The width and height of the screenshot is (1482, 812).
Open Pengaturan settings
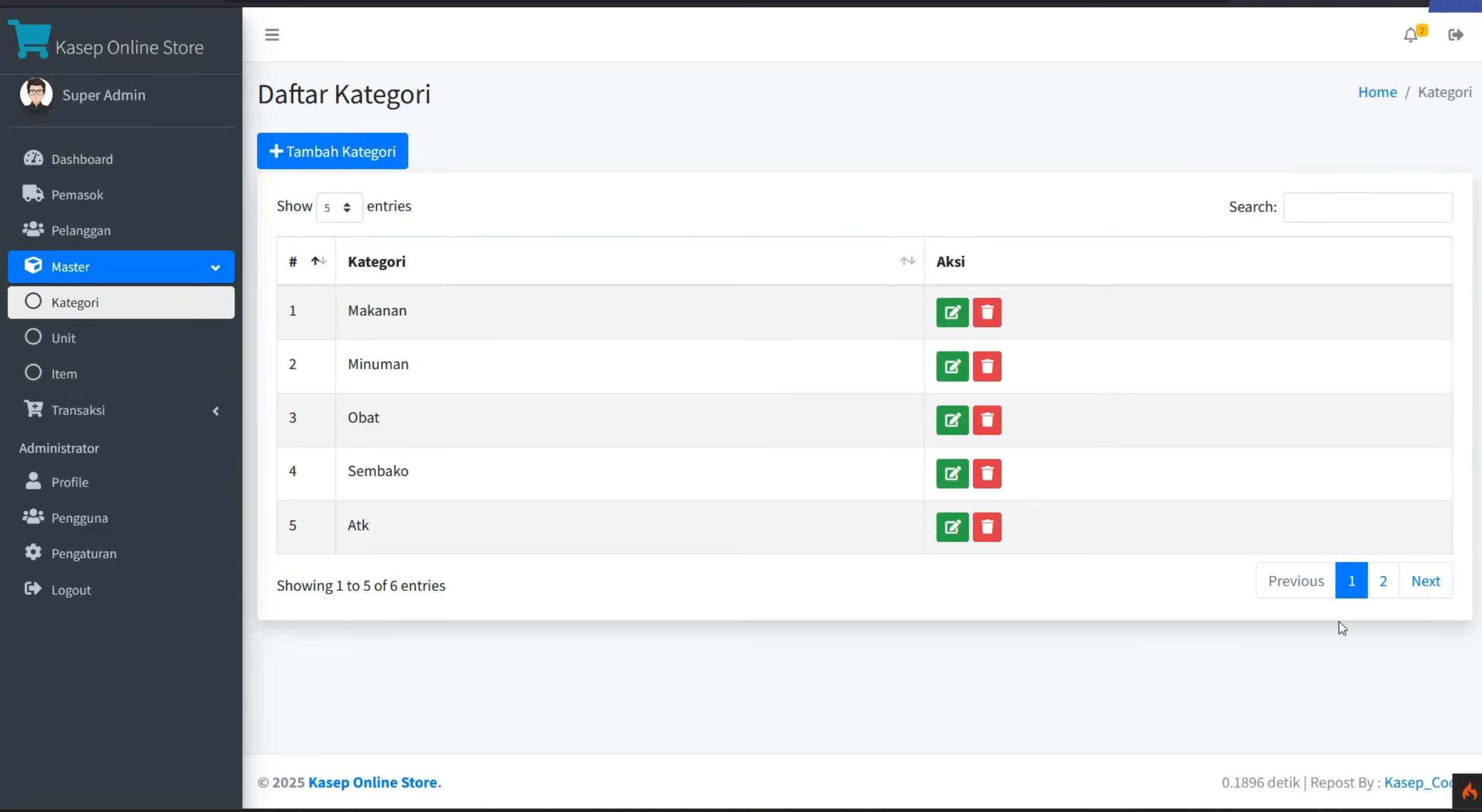click(x=121, y=554)
